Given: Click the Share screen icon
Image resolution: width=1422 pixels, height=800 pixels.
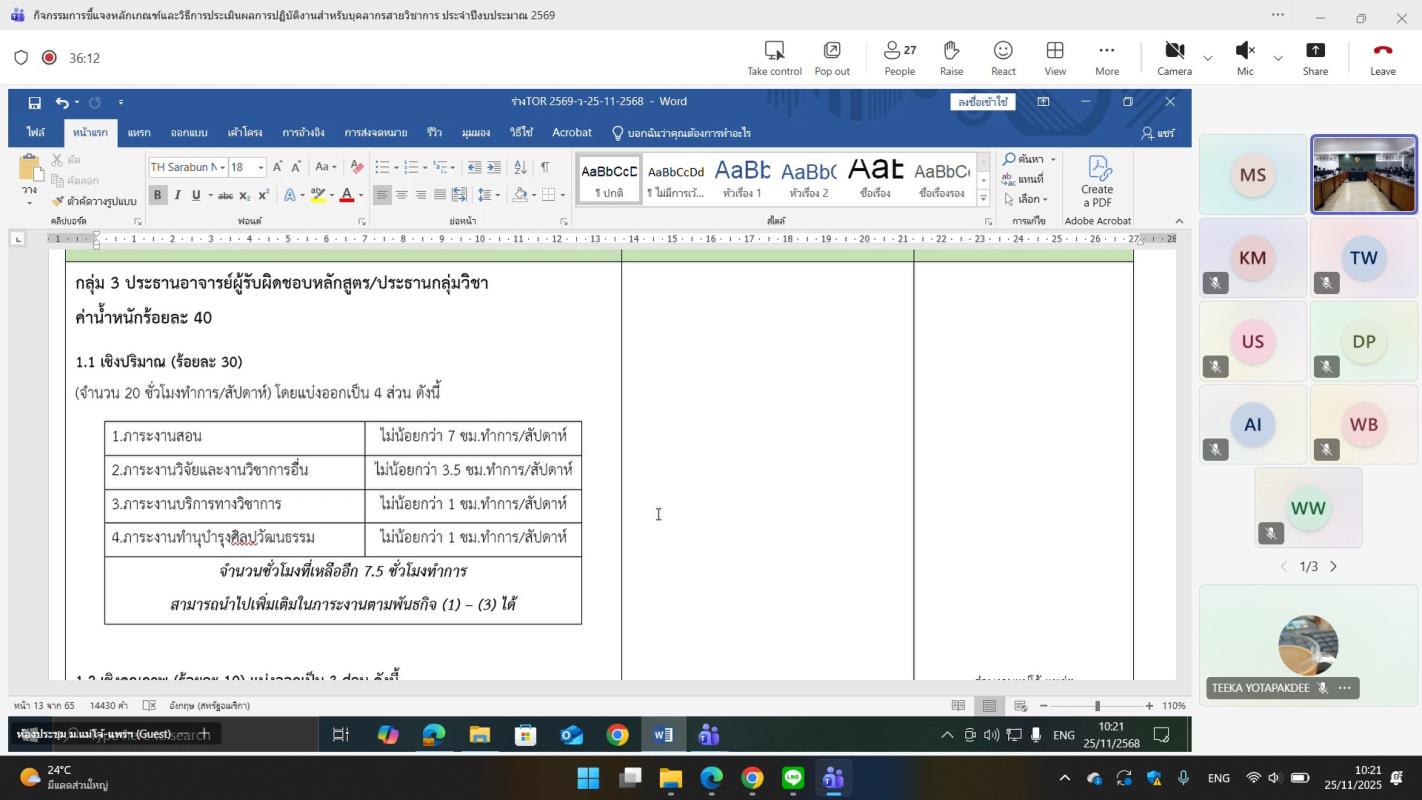Looking at the screenshot, I should (1315, 58).
